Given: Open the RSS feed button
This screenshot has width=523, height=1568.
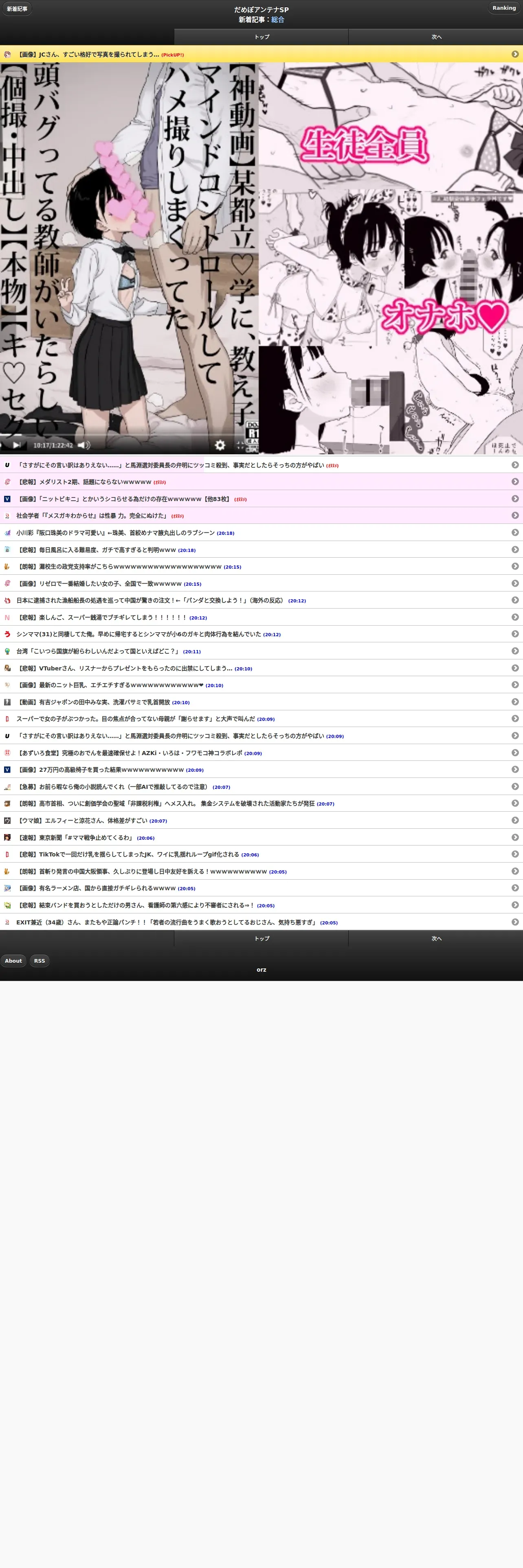Looking at the screenshot, I should coord(40,961).
